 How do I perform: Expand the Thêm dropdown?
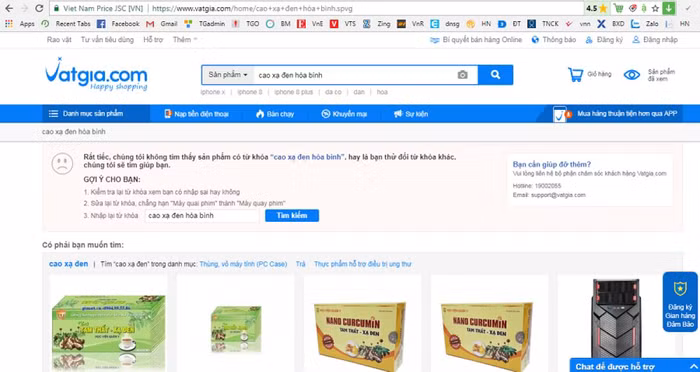point(185,40)
